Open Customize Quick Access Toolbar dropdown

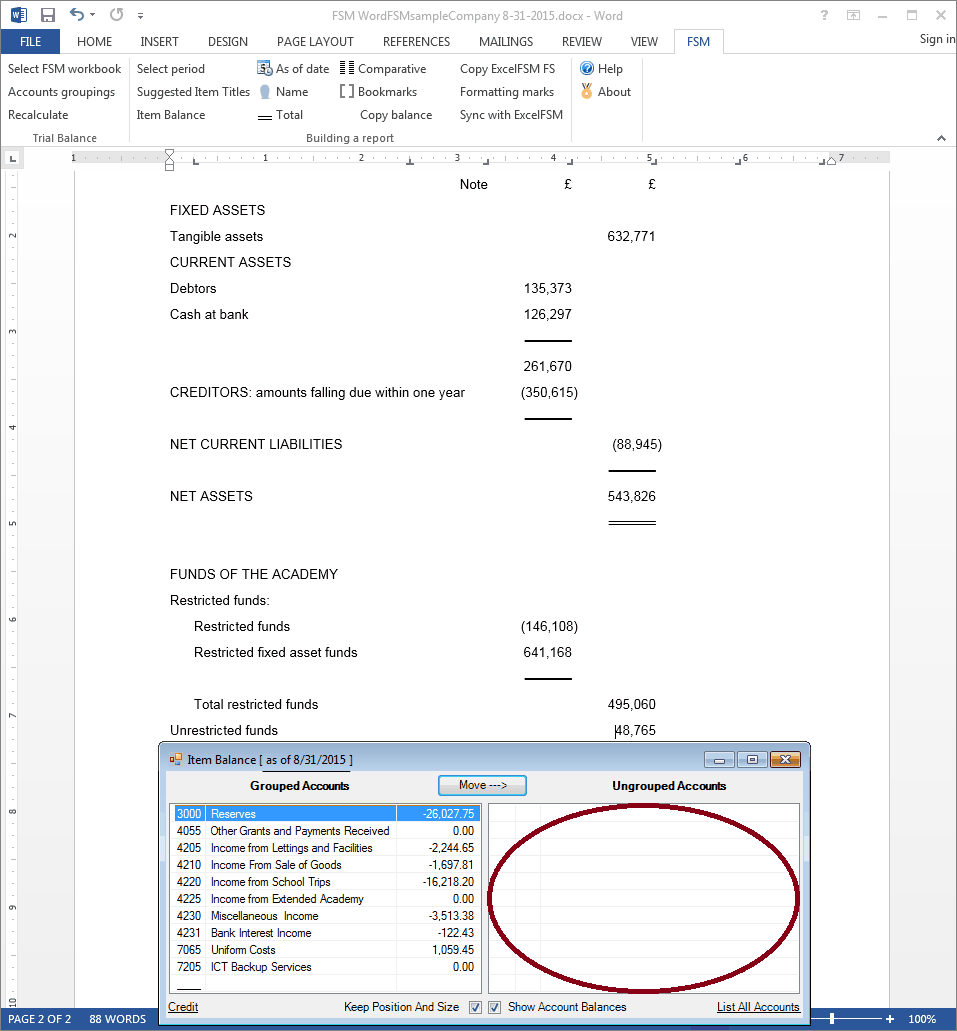(x=140, y=15)
